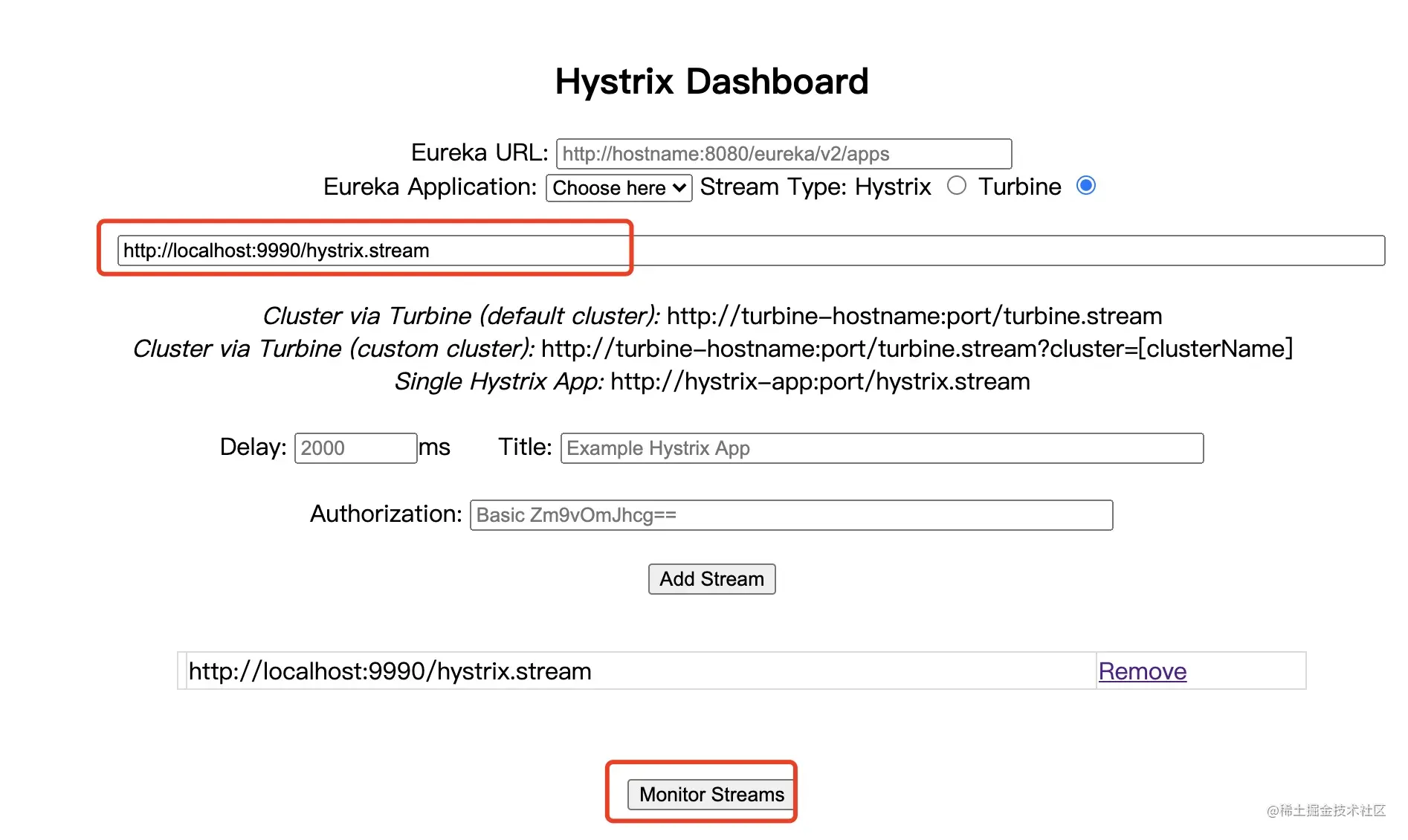Click the added stream URL in the list

390,671
